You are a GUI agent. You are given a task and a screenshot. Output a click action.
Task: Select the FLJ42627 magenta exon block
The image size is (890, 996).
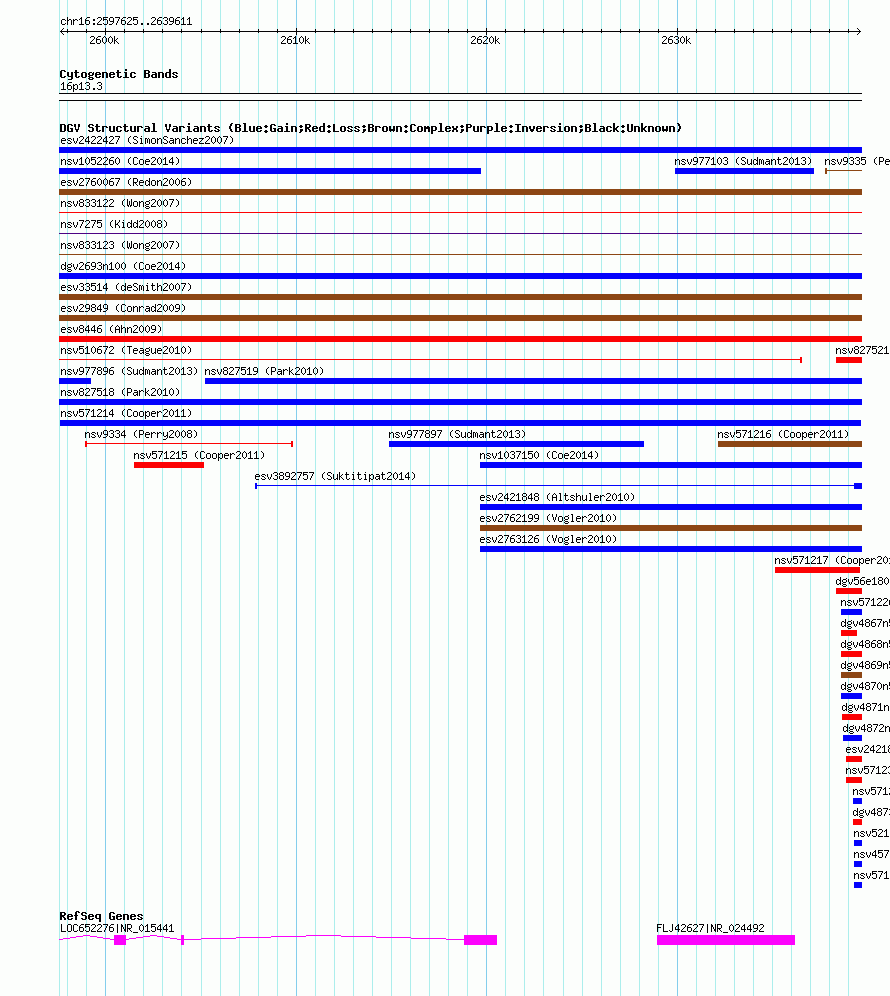pyautogui.click(x=725, y=940)
